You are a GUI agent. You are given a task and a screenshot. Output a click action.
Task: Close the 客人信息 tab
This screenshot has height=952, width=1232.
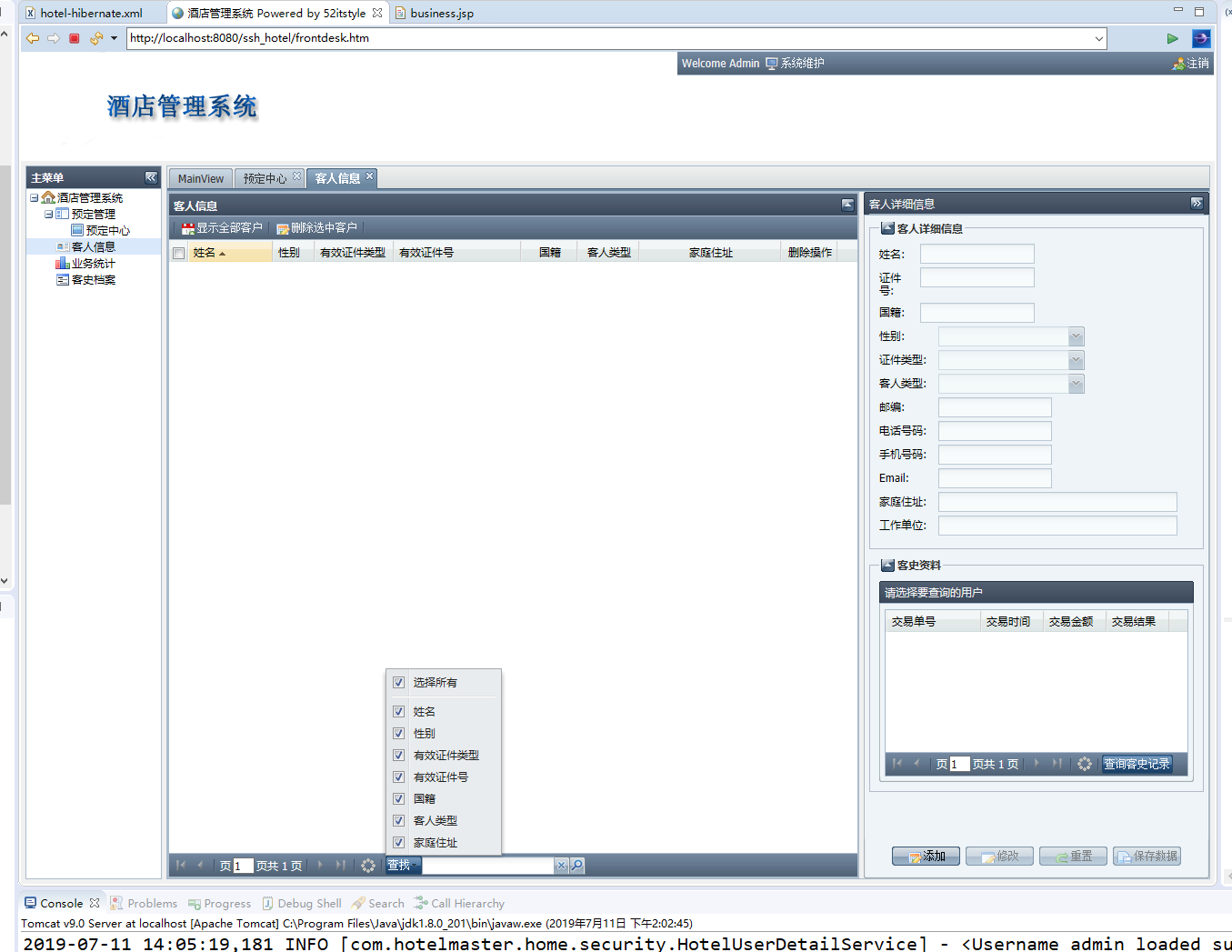pos(370,176)
